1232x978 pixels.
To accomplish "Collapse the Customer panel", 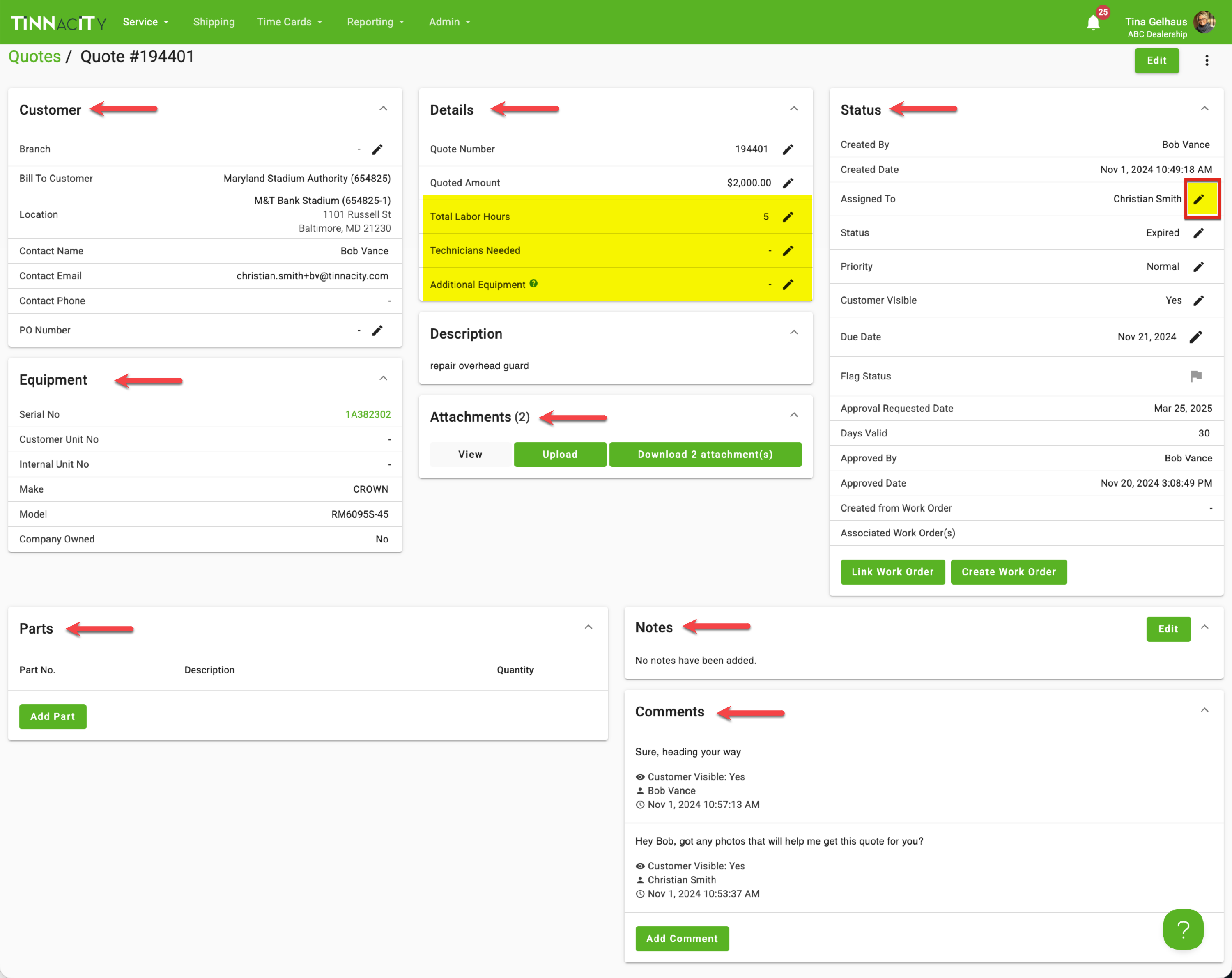I will (384, 108).
